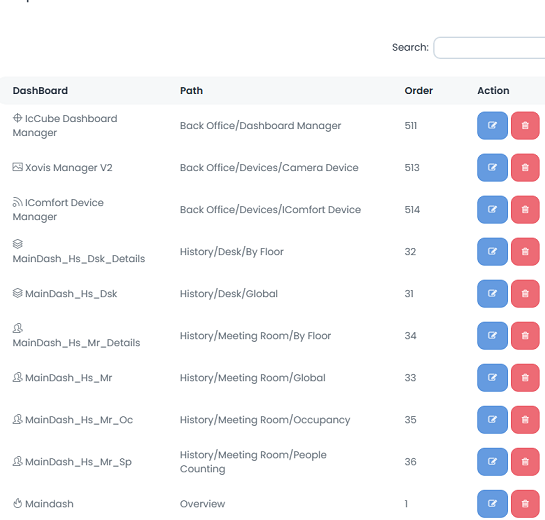Click the order value 513

(x=412, y=168)
